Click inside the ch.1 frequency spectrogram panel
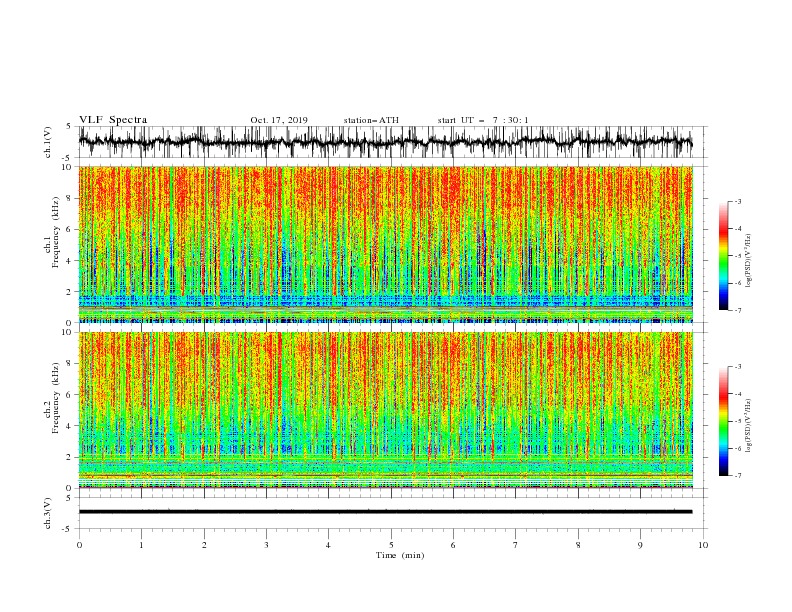Image resolution: width=792 pixels, height=612 pixels. coord(386,244)
